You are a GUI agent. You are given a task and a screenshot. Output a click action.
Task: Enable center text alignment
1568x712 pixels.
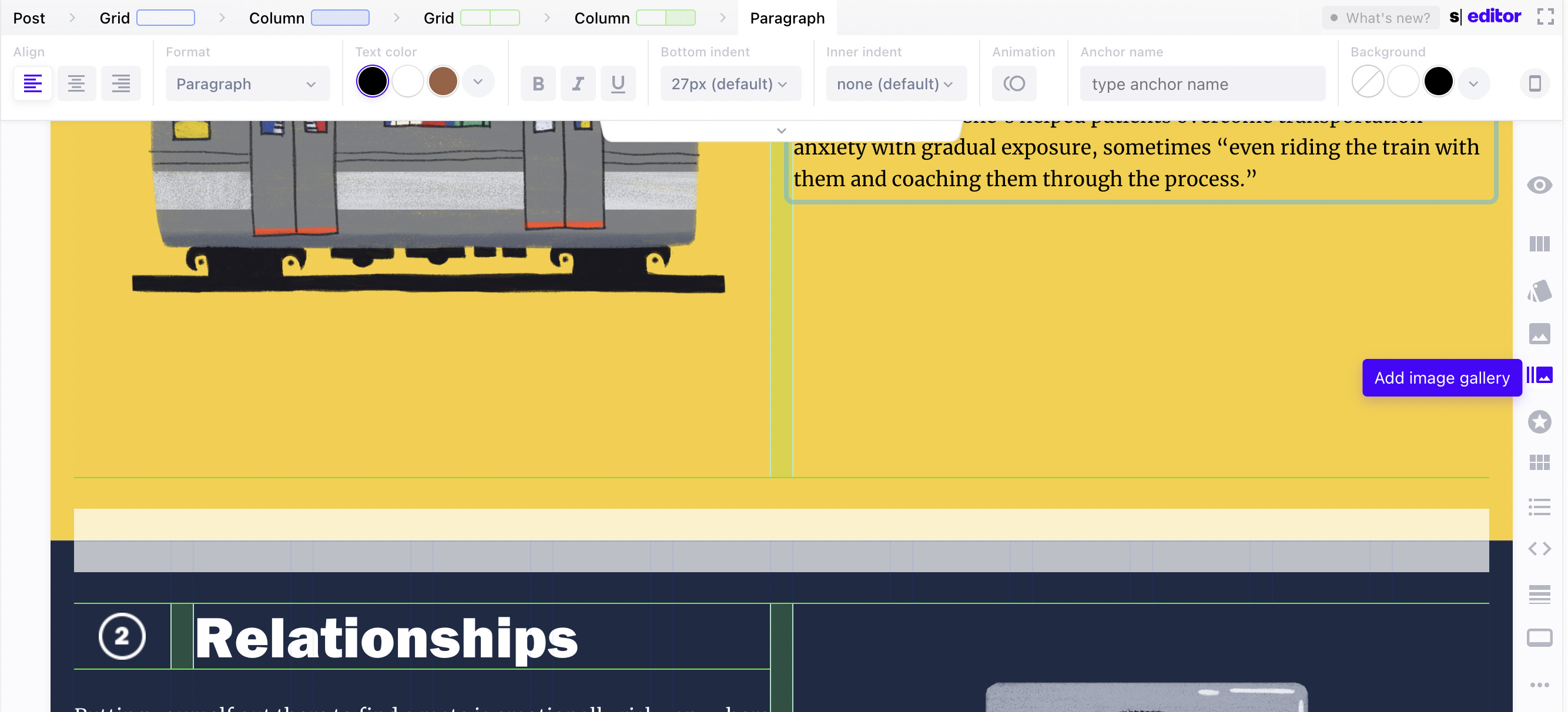pos(76,83)
